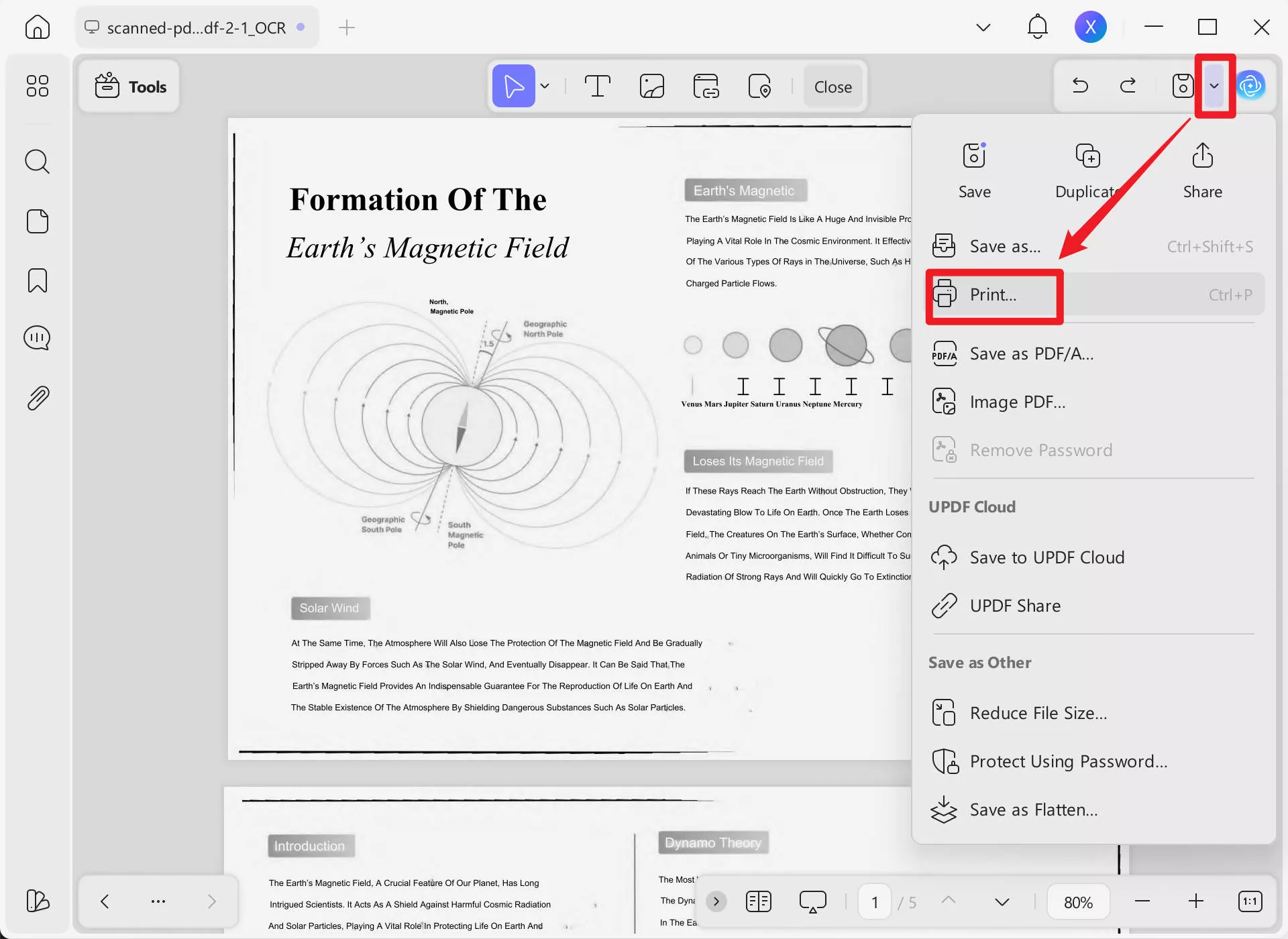This screenshot has width=1288, height=939.
Task: Open the Tools button
Action: pyautogui.click(x=130, y=87)
